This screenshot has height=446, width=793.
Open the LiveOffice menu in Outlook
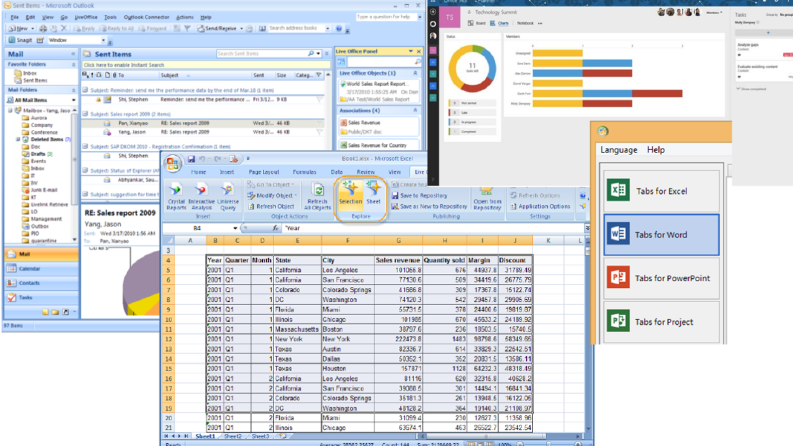tap(86, 17)
